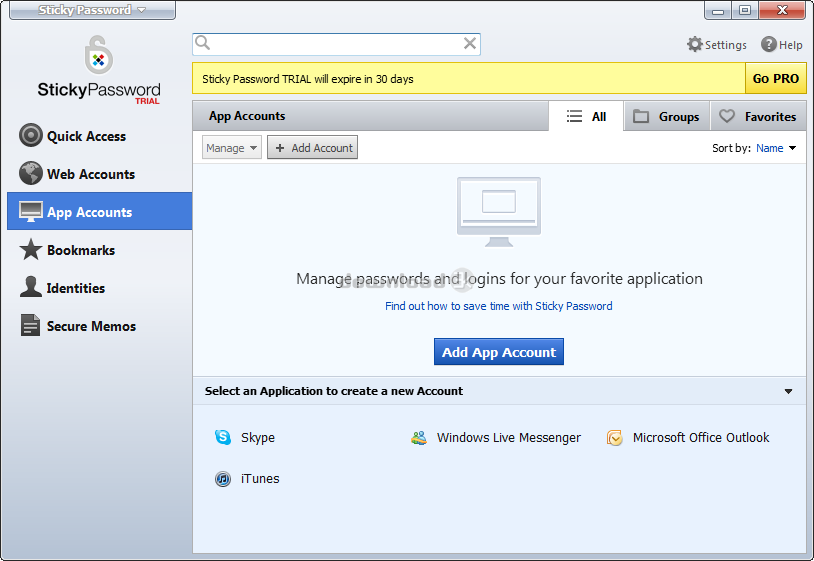Viewport: 814px width, 561px height.
Task: Switch to the Groups tab
Action: pyautogui.click(x=667, y=116)
